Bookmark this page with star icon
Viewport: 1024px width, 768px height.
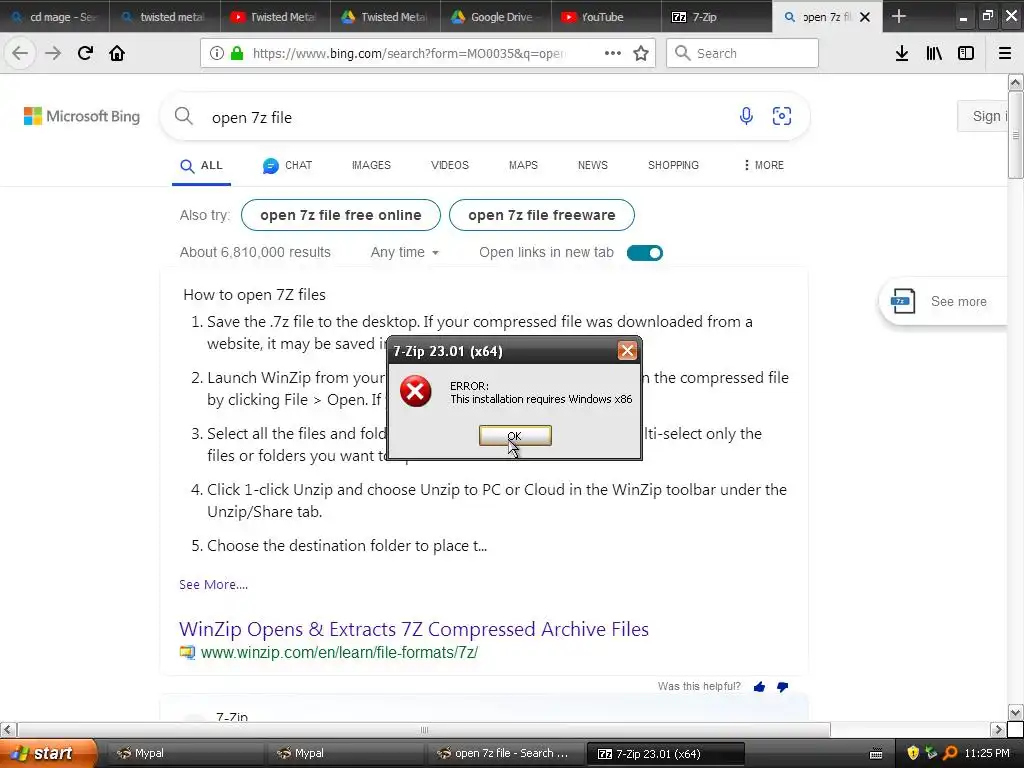point(641,53)
